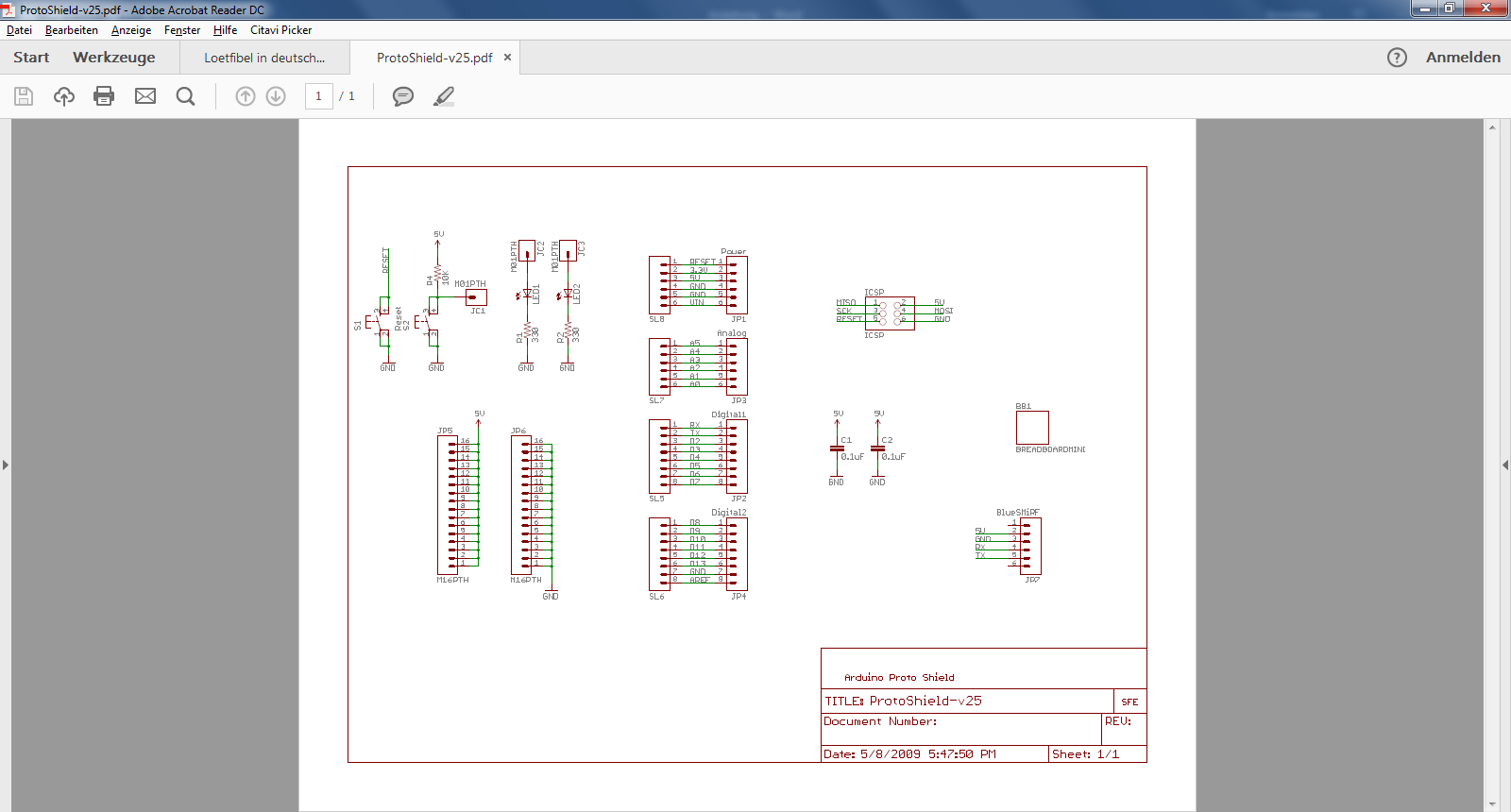Add a comment with speech bubble icon
Viewport: 1511px width, 812px height.
(x=403, y=96)
